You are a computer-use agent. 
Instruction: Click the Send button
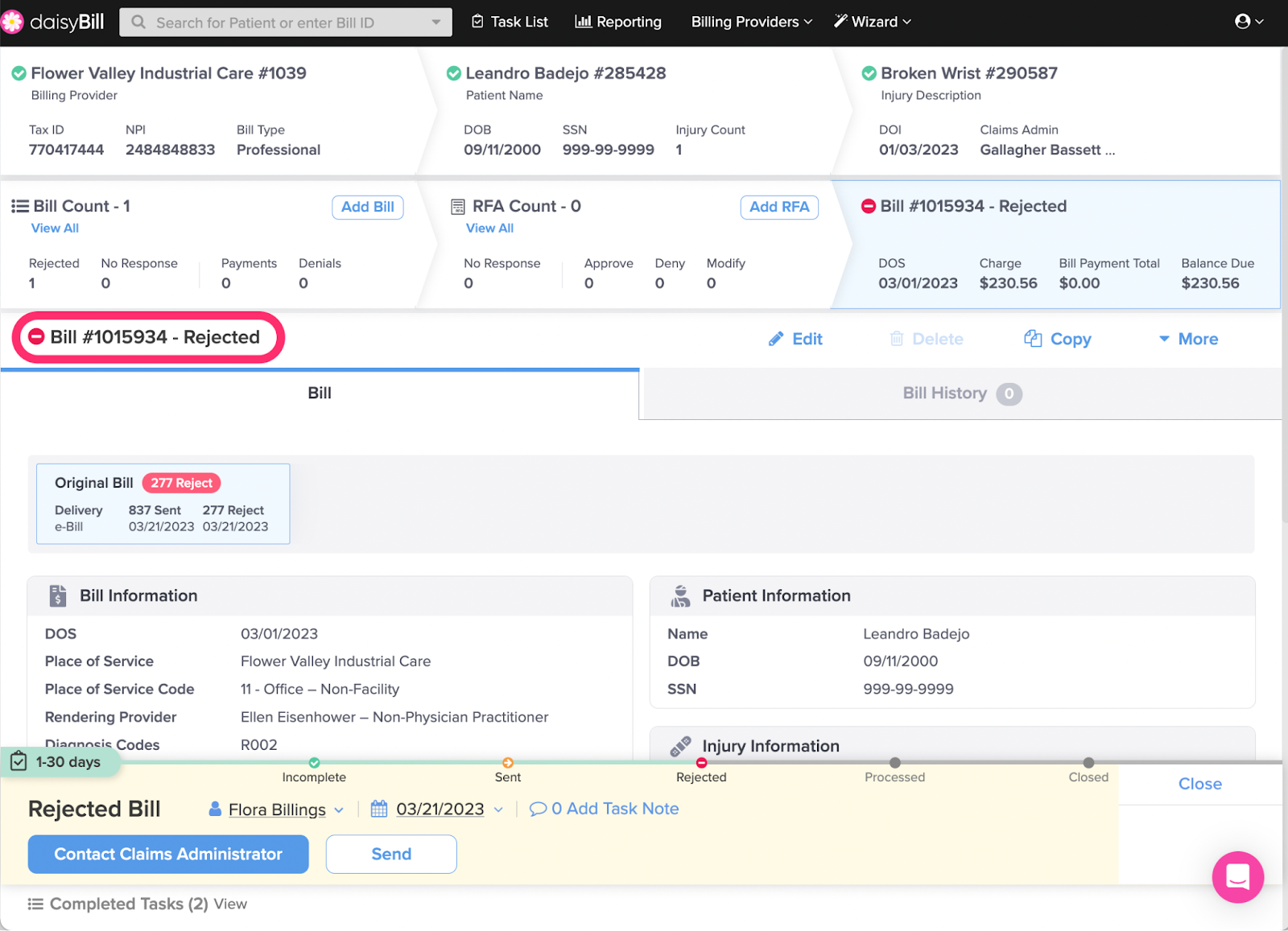pos(391,854)
